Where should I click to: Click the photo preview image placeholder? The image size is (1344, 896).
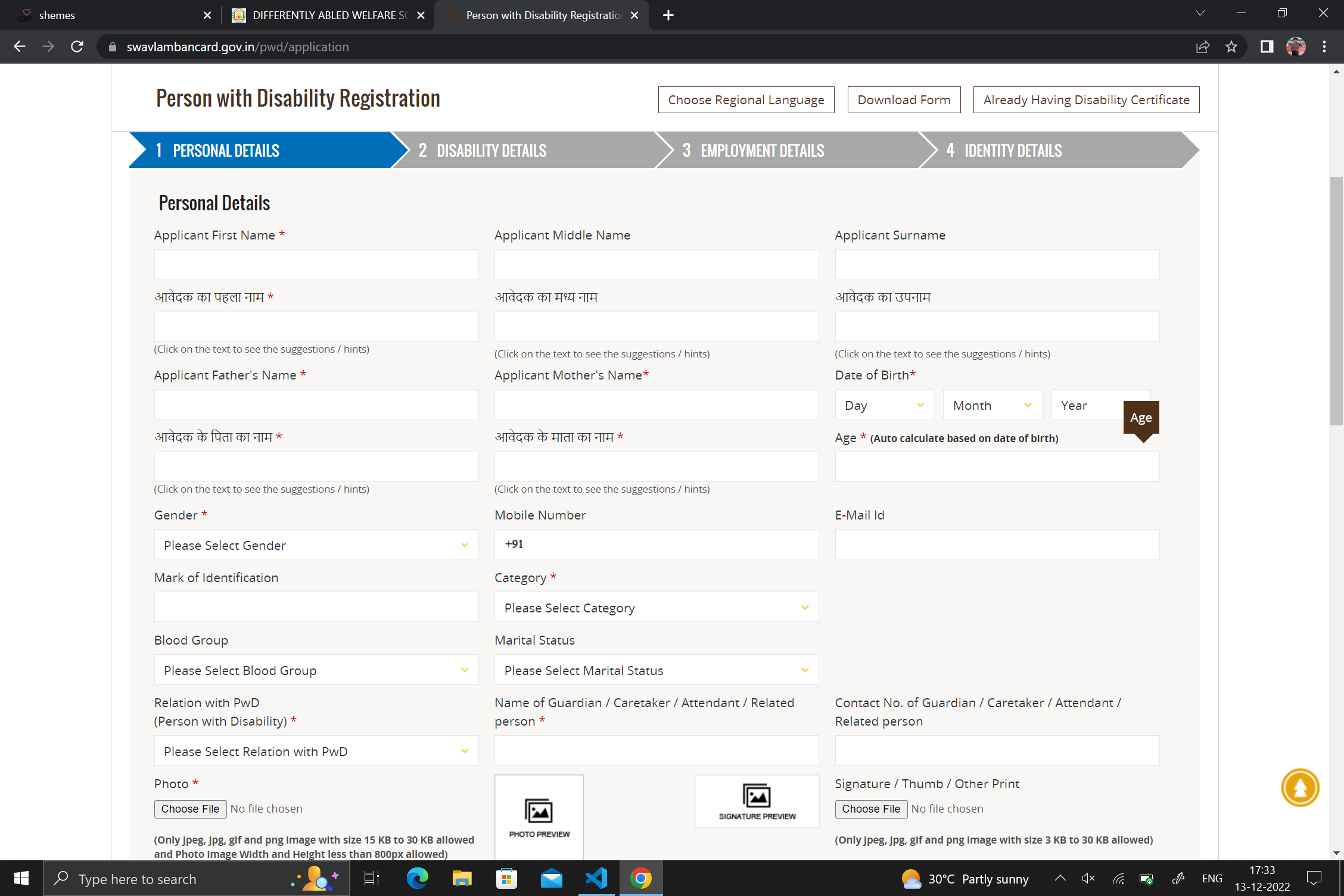(539, 816)
